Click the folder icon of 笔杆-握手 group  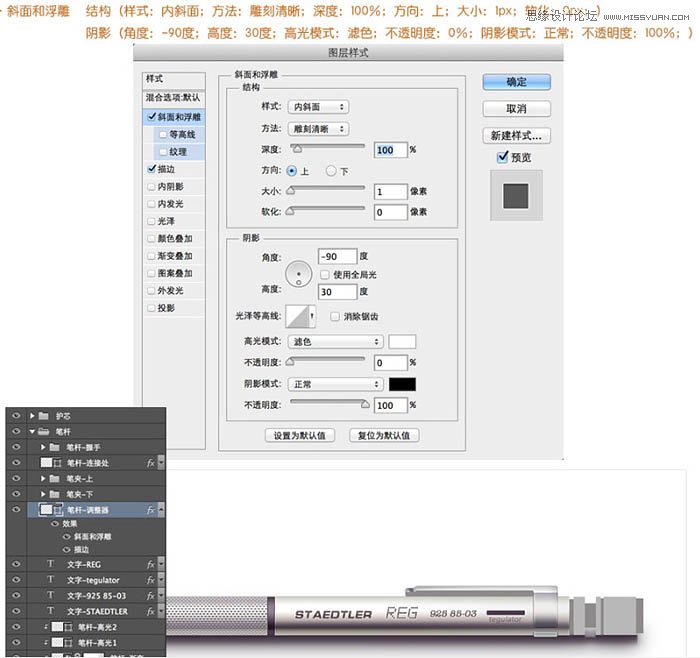[54, 447]
